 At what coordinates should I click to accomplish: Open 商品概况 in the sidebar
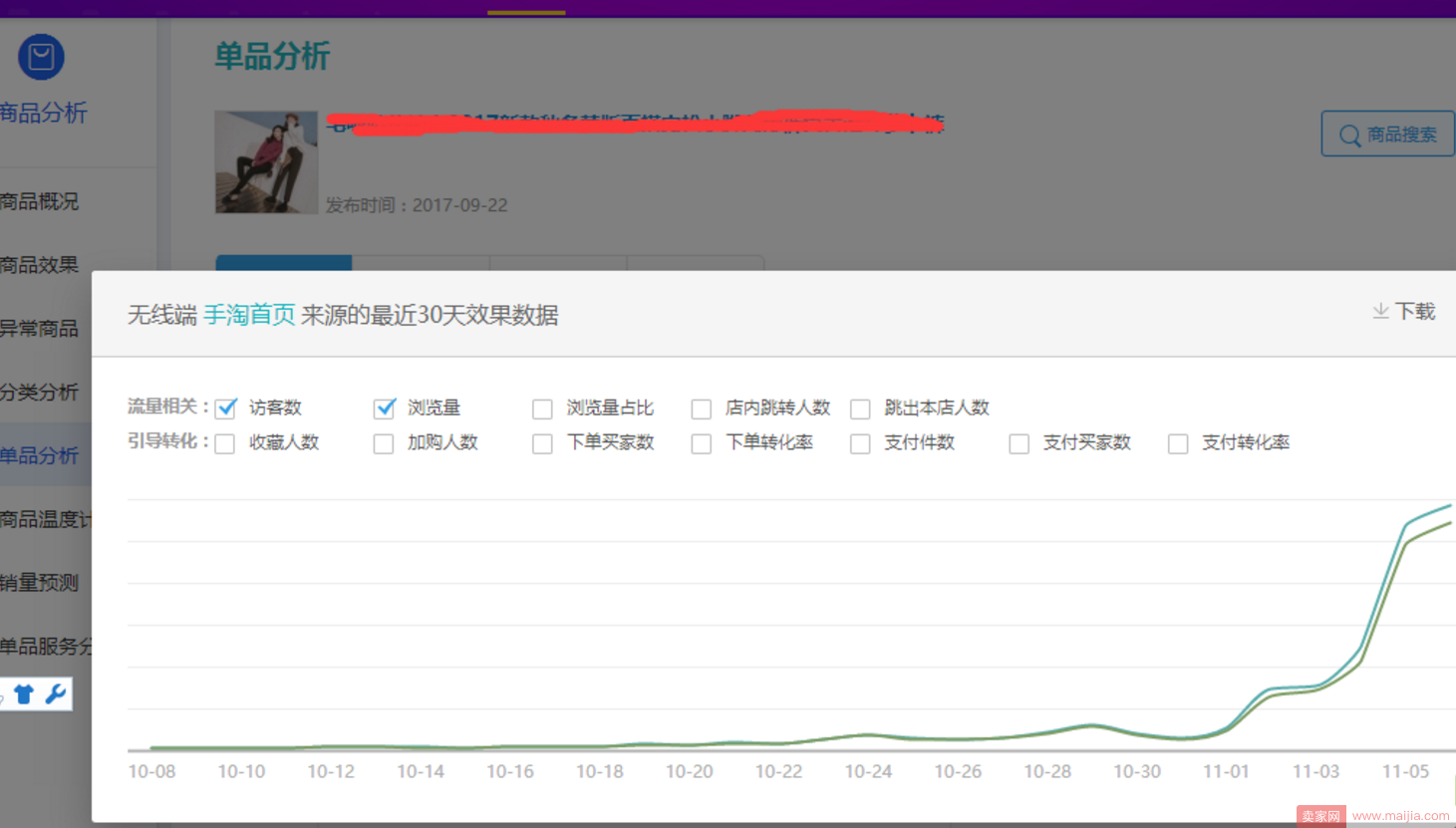40,201
